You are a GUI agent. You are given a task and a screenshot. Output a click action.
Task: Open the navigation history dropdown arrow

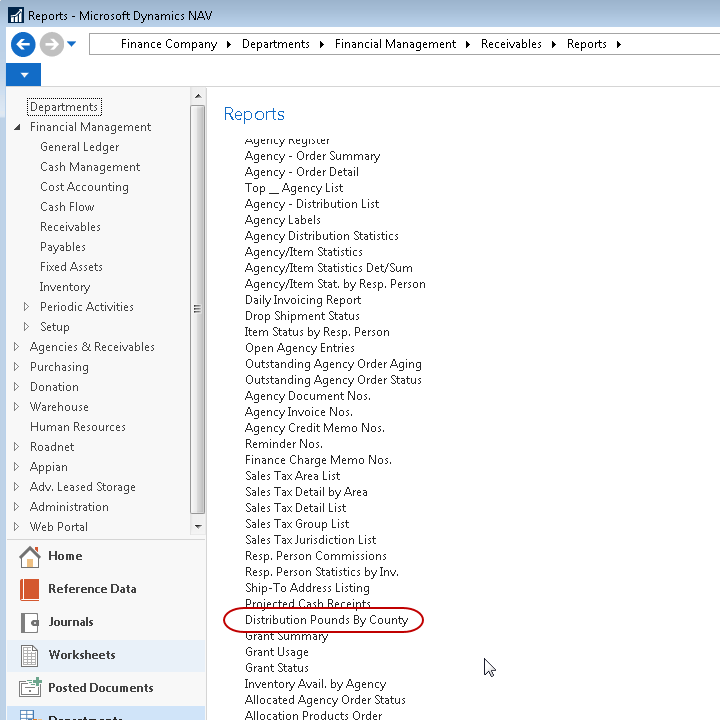pyautogui.click(x=72, y=44)
